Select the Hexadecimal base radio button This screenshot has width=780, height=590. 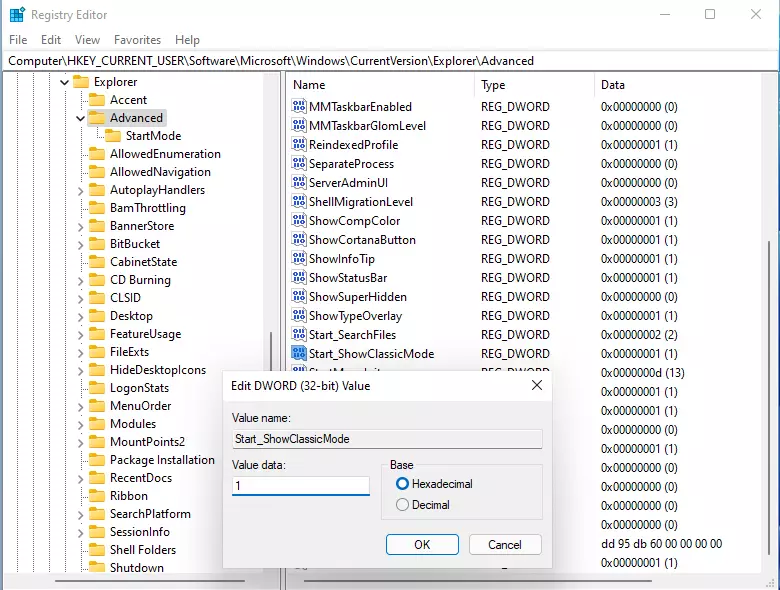(x=402, y=484)
